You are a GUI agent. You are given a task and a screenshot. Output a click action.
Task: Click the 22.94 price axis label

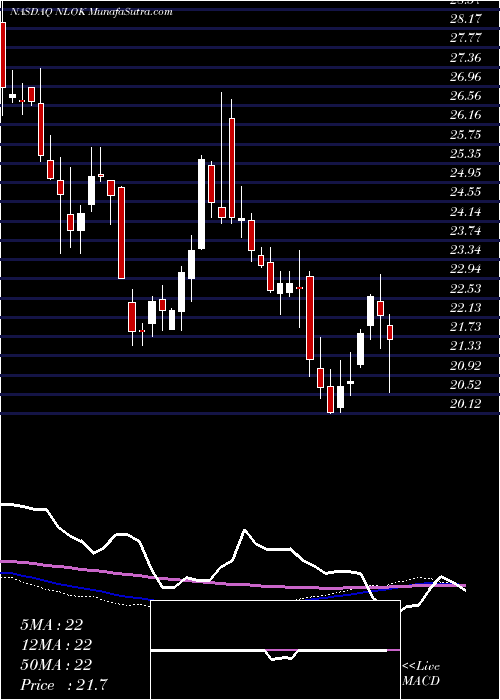pos(466,270)
